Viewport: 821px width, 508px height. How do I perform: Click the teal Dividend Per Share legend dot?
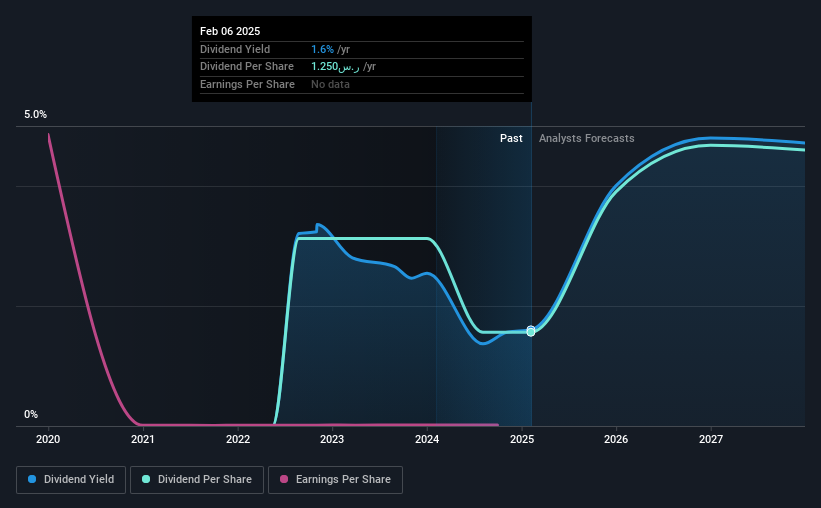pyautogui.click(x=146, y=479)
